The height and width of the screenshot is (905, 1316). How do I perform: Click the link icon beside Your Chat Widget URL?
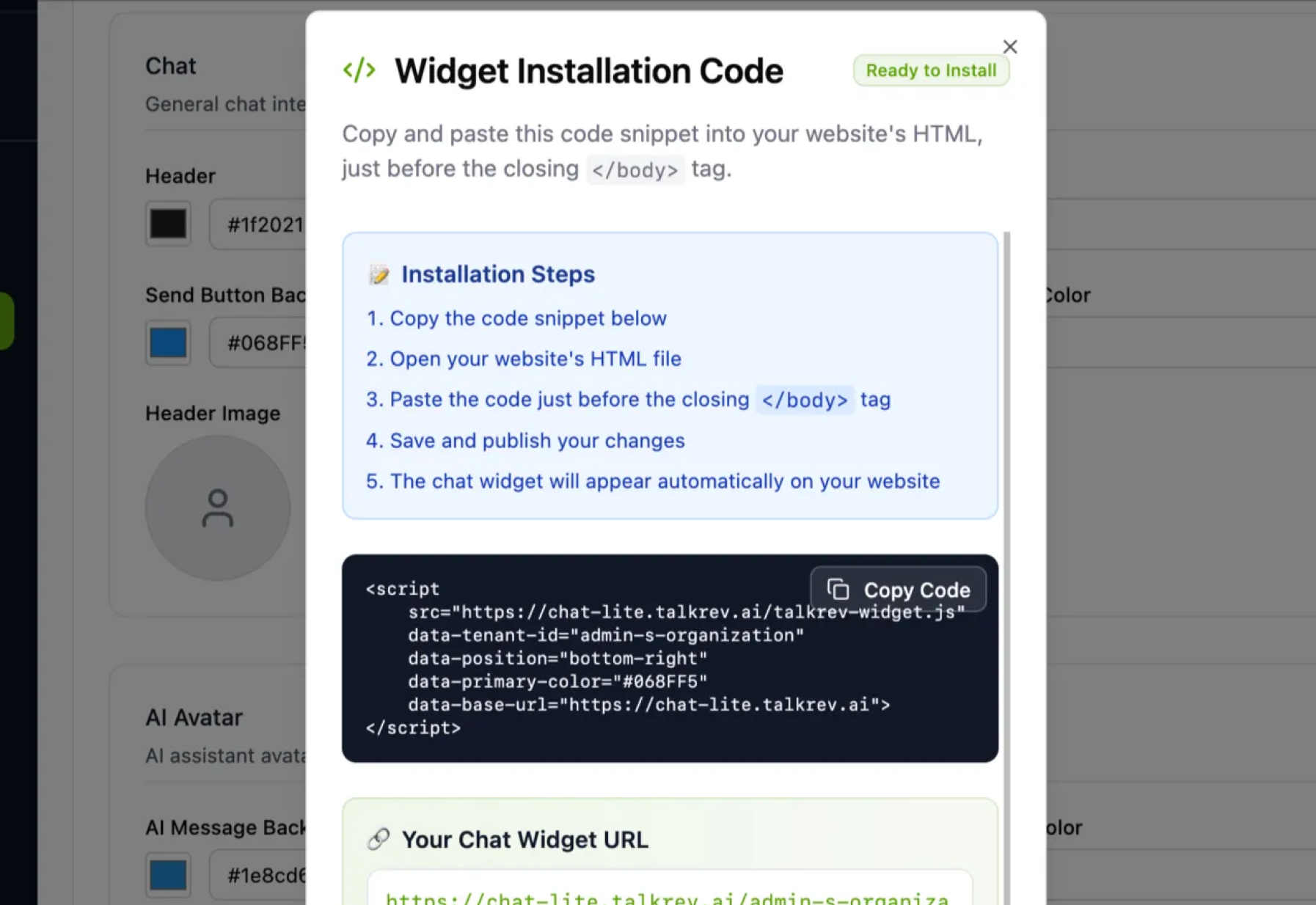[x=379, y=839]
